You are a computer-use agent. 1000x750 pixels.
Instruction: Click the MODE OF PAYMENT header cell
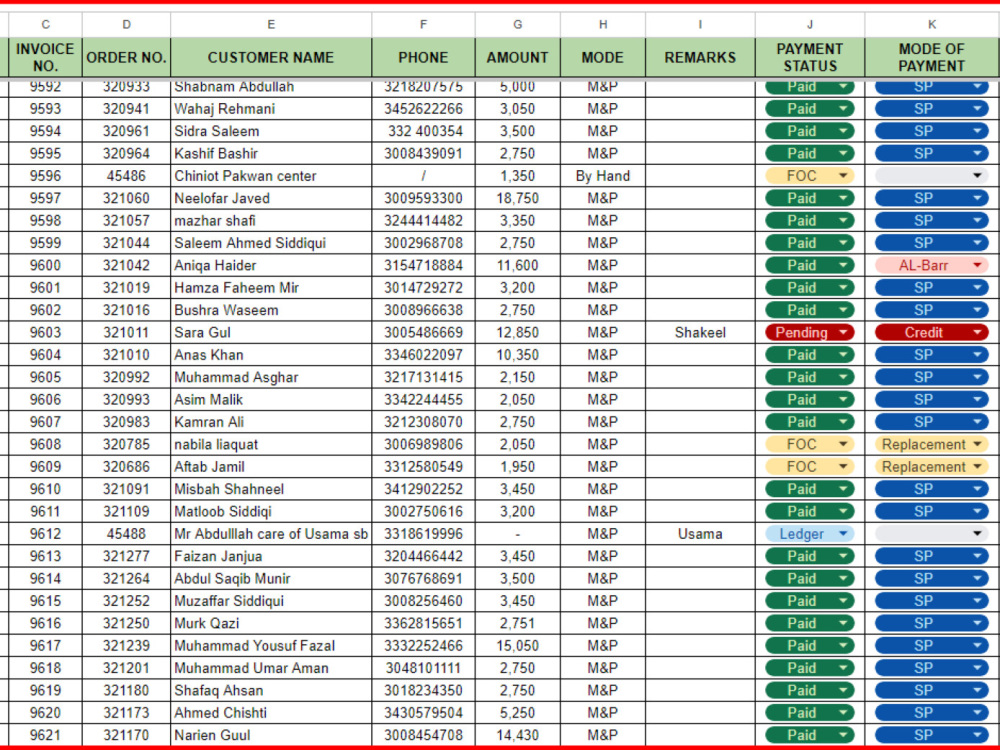click(932, 57)
